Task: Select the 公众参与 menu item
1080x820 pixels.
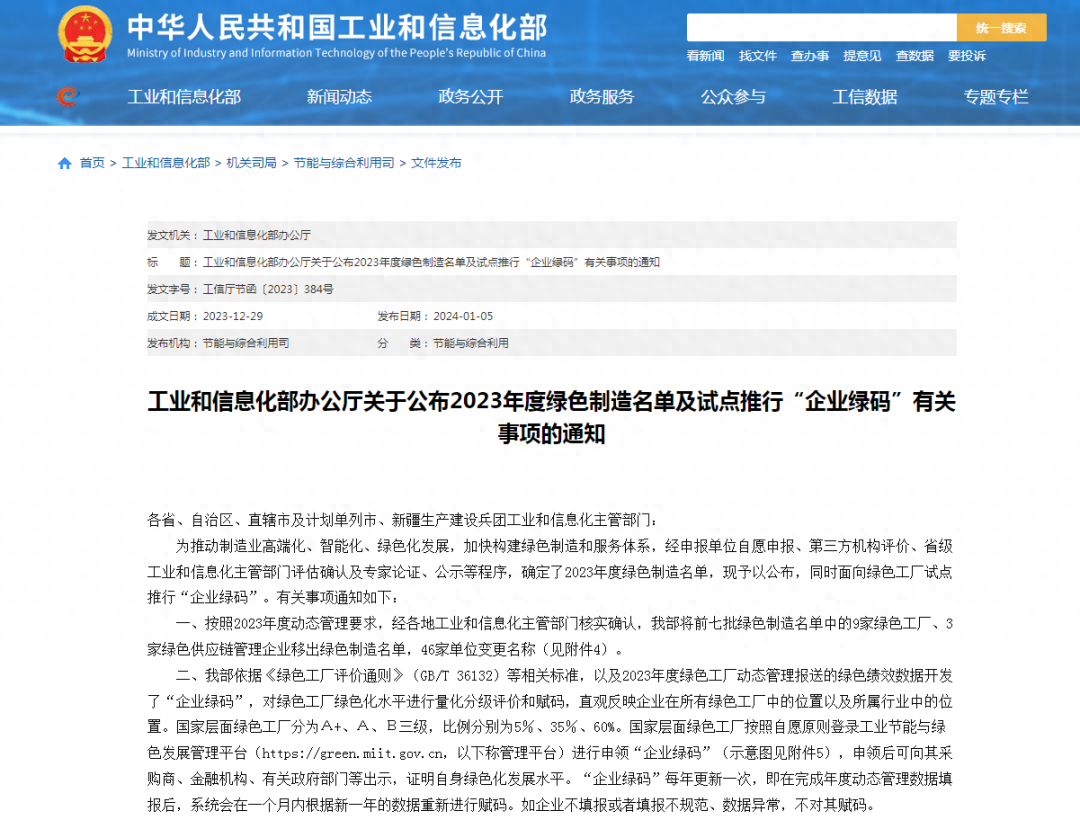Action: click(733, 97)
